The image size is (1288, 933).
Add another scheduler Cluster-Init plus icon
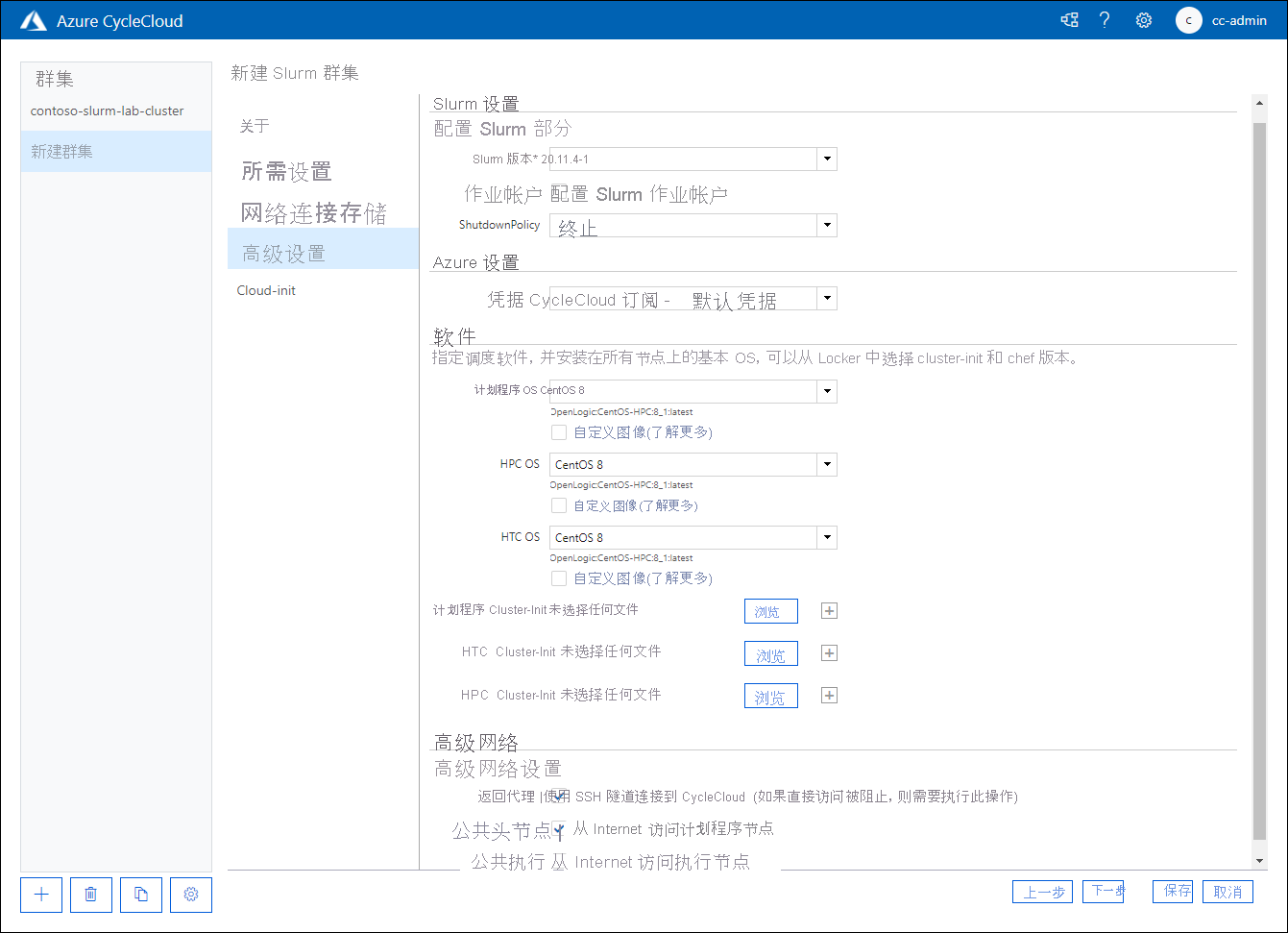tap(830, 611)
